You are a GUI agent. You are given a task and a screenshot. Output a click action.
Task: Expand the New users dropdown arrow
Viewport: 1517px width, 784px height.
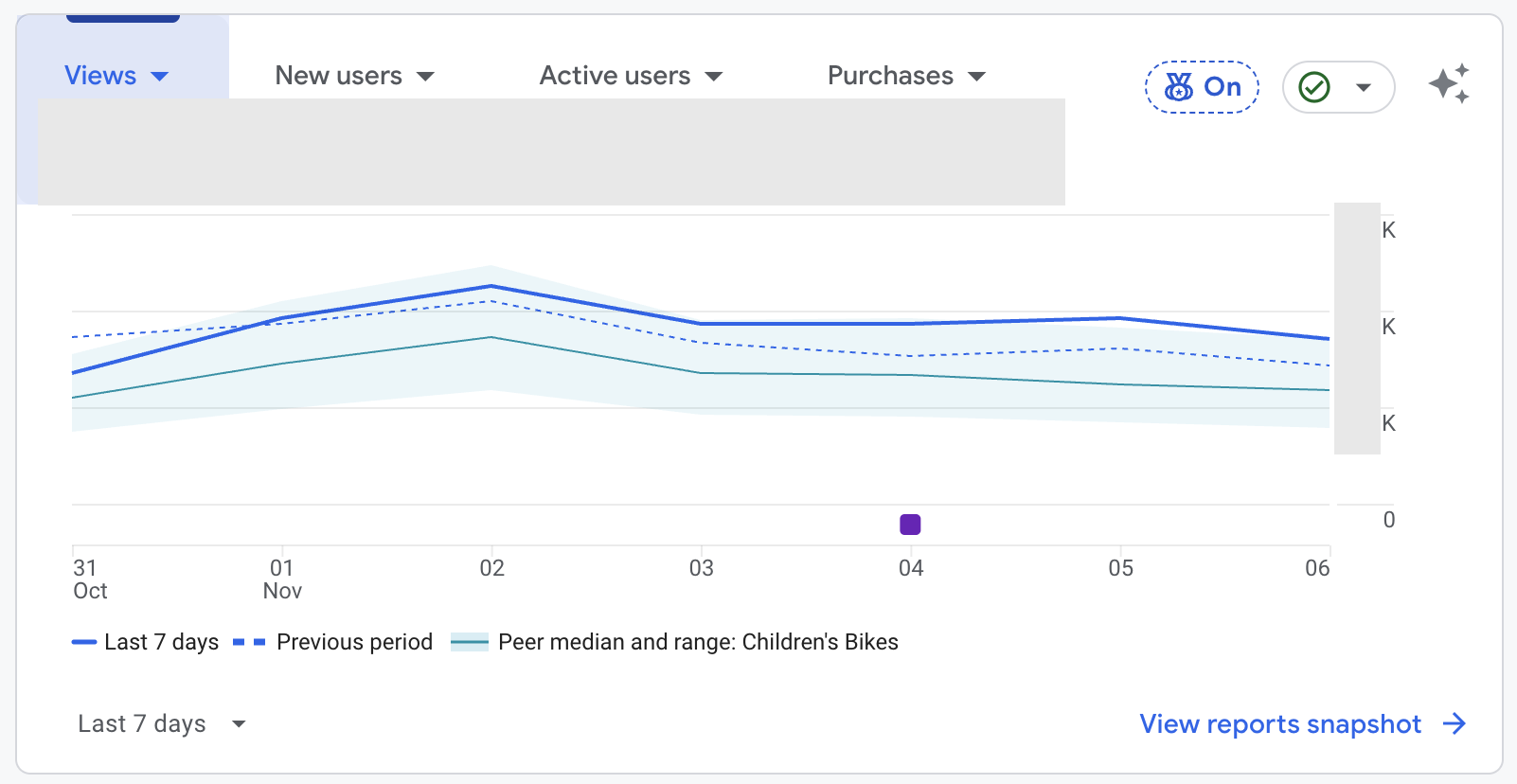coord(425,77)
